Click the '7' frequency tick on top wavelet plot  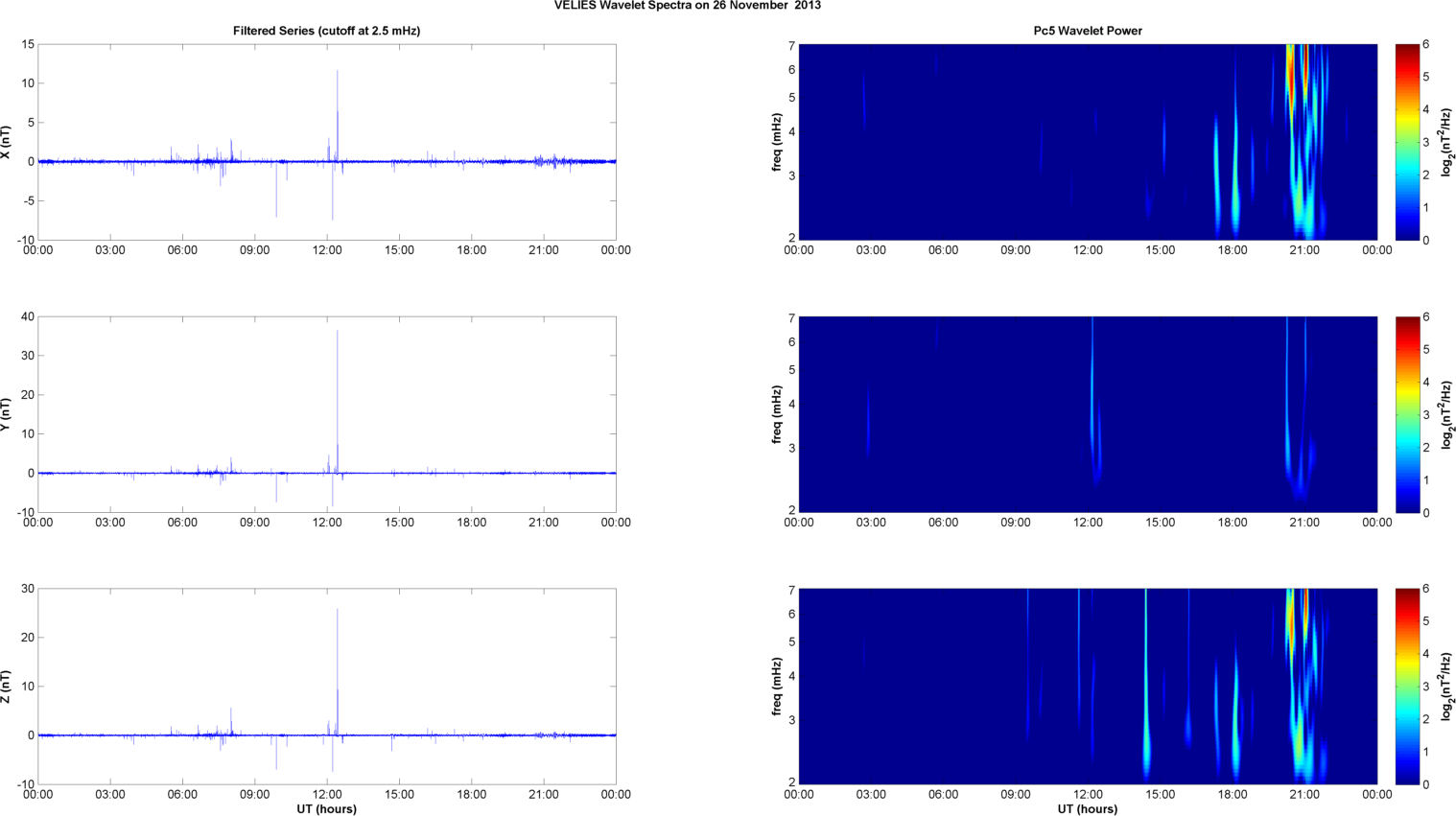click(x=792, y=45)
